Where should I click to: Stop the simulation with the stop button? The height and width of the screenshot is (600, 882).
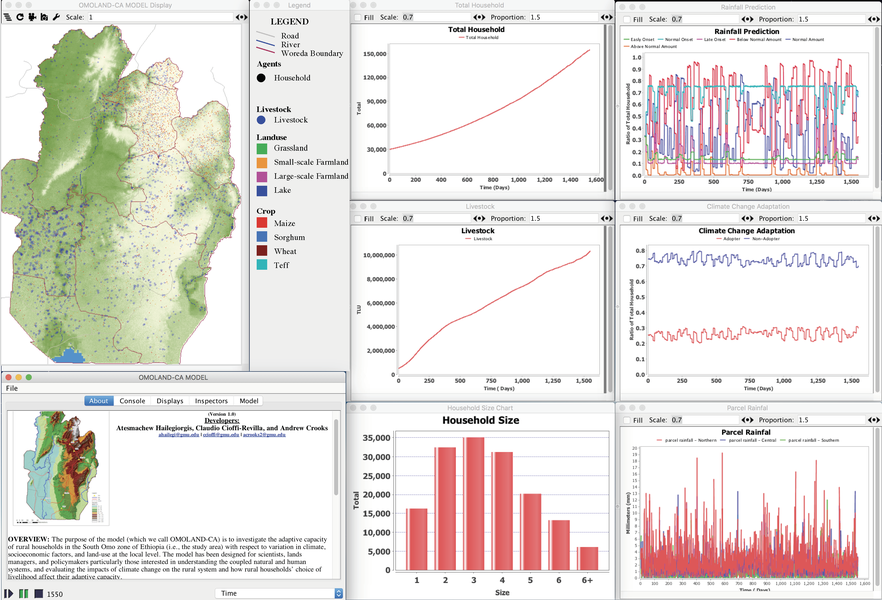38,593
